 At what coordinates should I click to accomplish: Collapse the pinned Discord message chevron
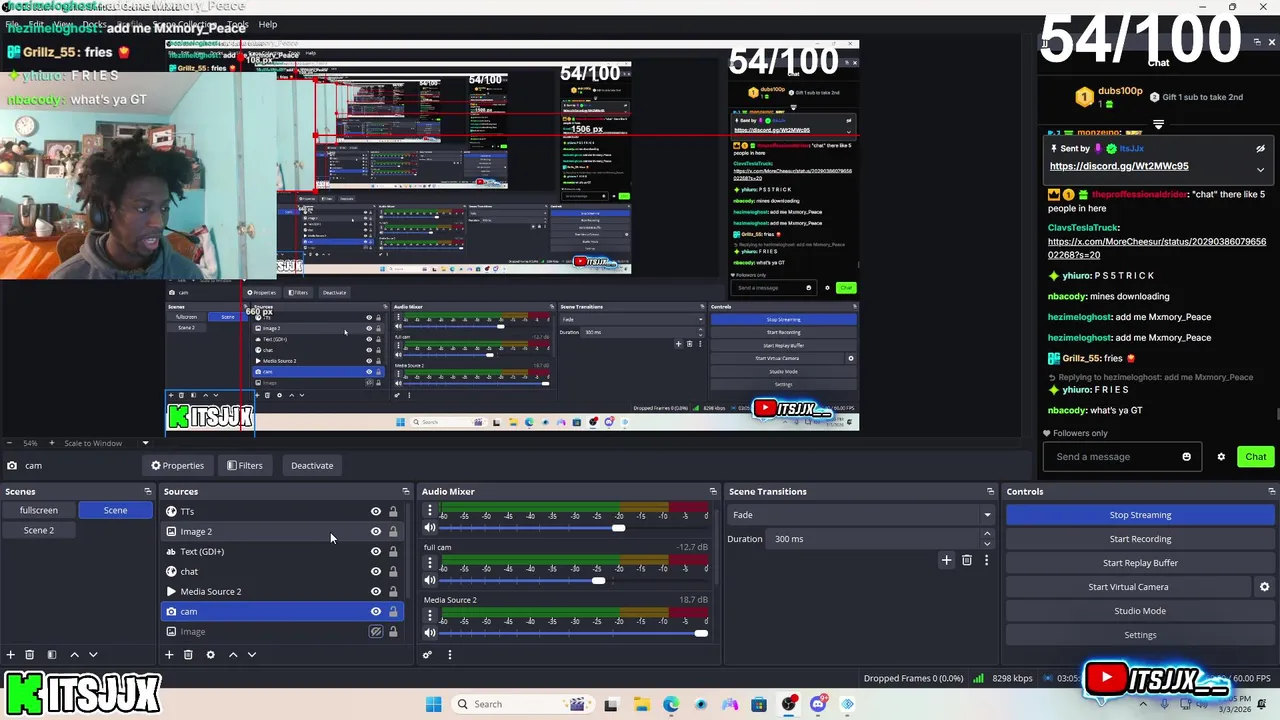pos(1260,170)
